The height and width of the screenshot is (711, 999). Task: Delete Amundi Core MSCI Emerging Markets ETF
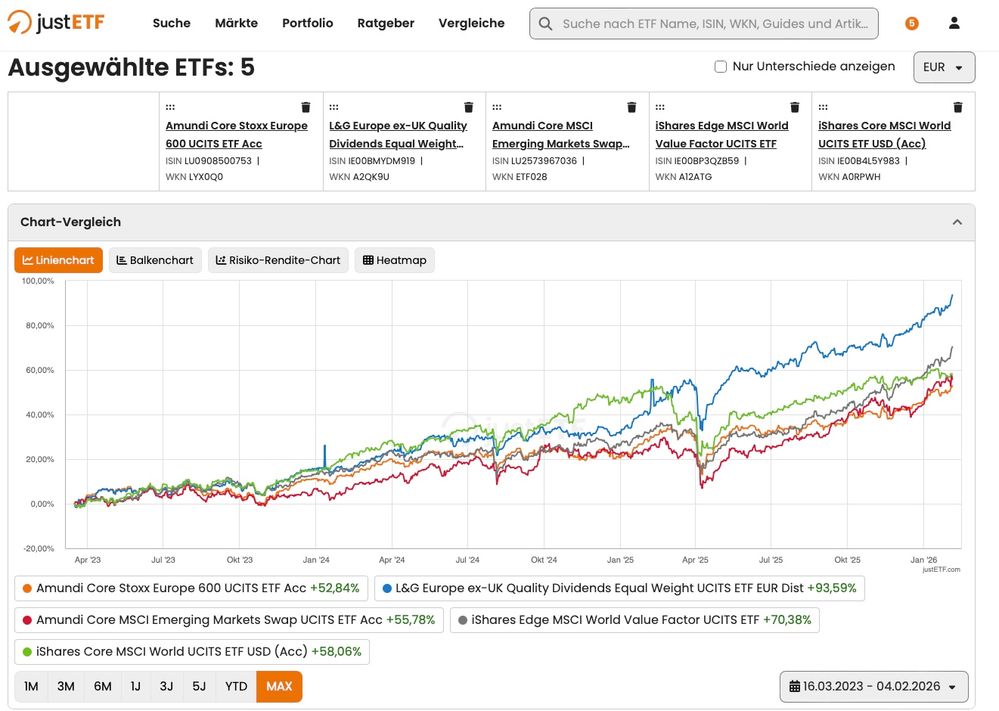tap(632, 107)
